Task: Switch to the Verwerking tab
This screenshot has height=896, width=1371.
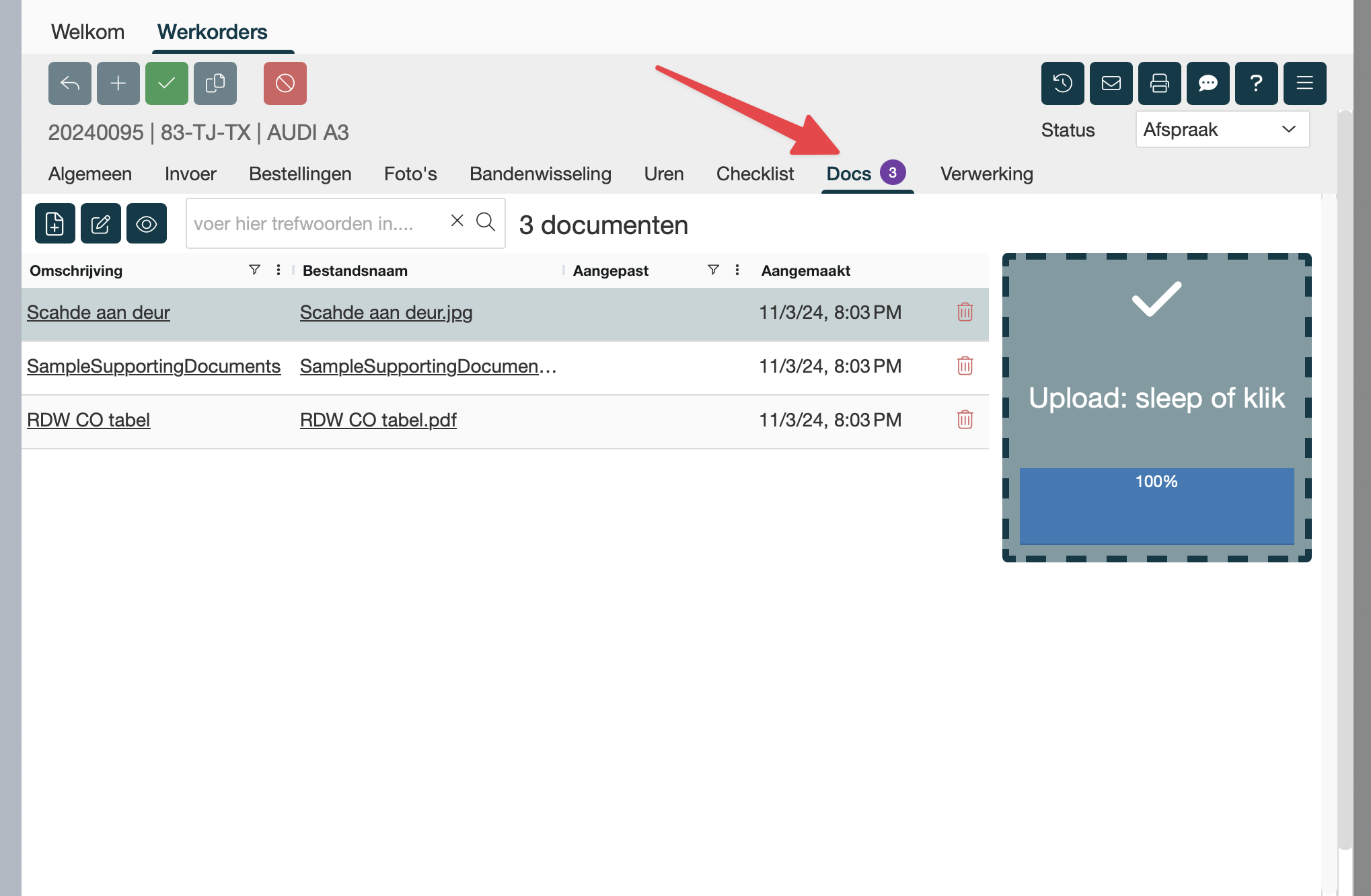Action: click(x=986, y=174)
